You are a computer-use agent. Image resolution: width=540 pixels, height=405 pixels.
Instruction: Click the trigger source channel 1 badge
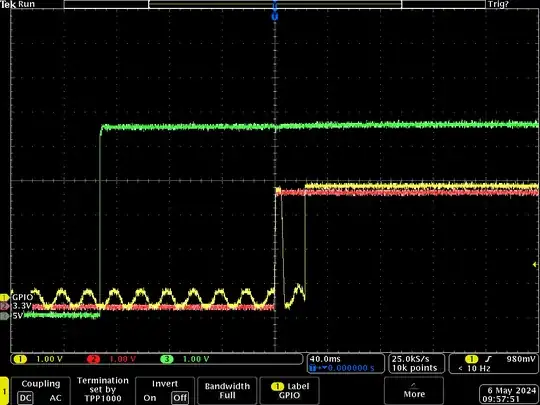click(x=471, y=359)
